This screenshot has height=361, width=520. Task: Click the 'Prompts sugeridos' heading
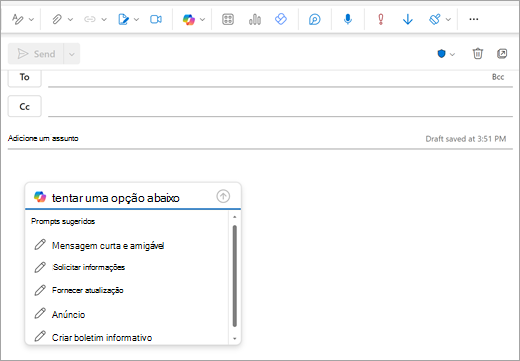tap(63, 221)
